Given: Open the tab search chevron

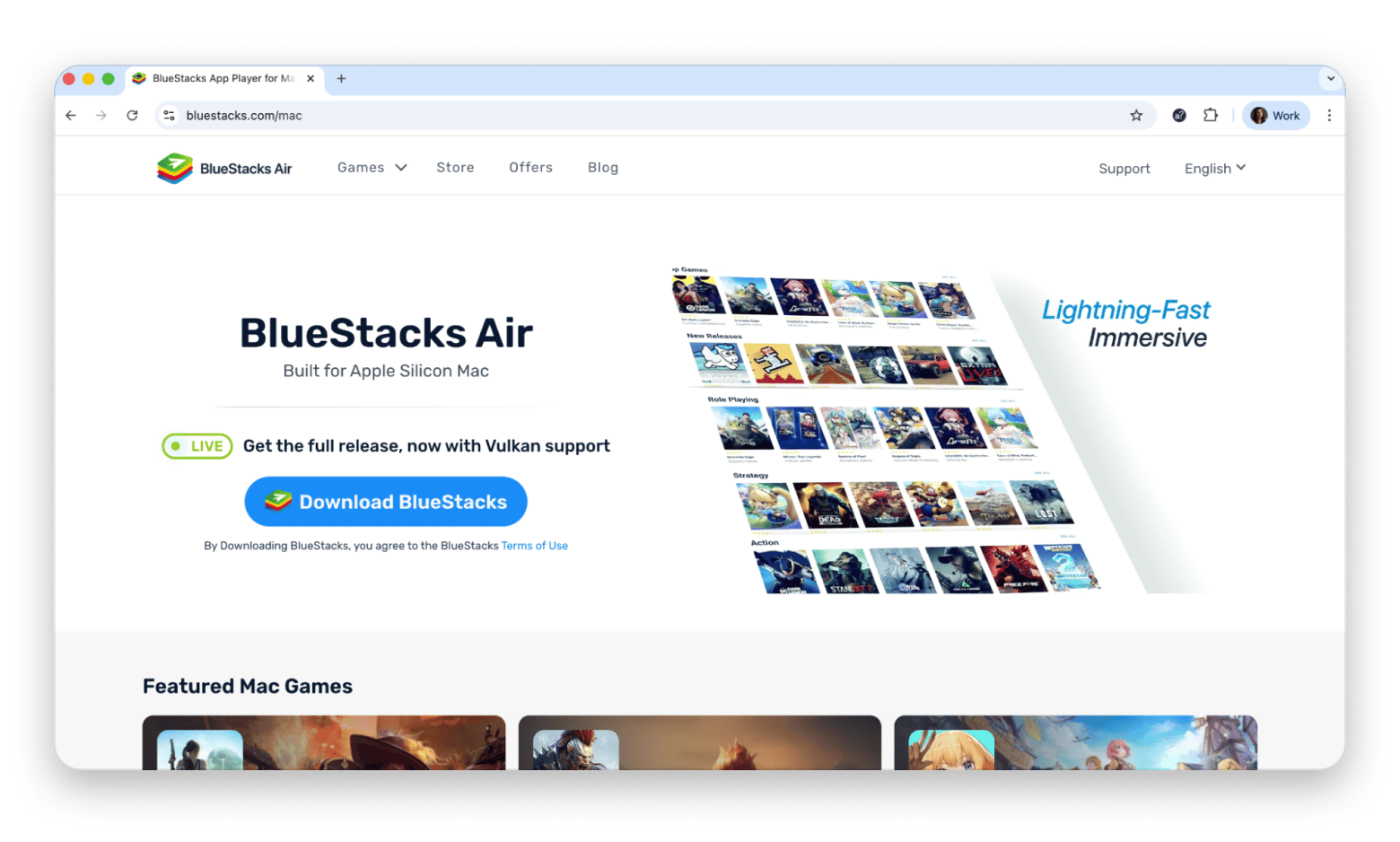Looking at the screenshot, I should pos(1330,79).
